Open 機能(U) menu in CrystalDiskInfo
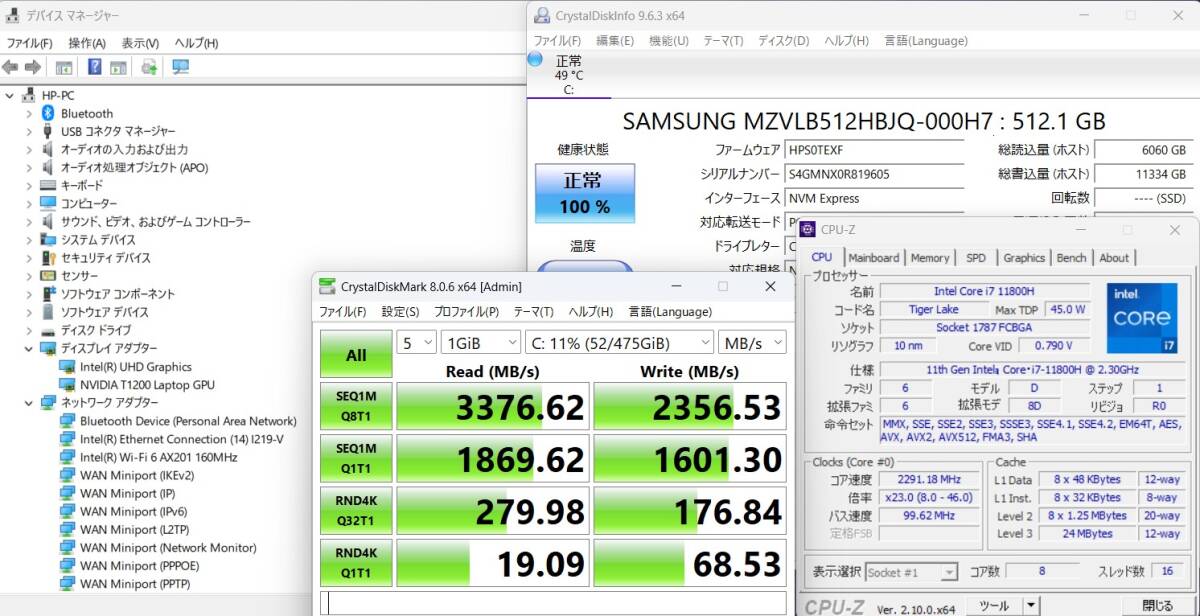1200x616 pixels. pos(668,41)
